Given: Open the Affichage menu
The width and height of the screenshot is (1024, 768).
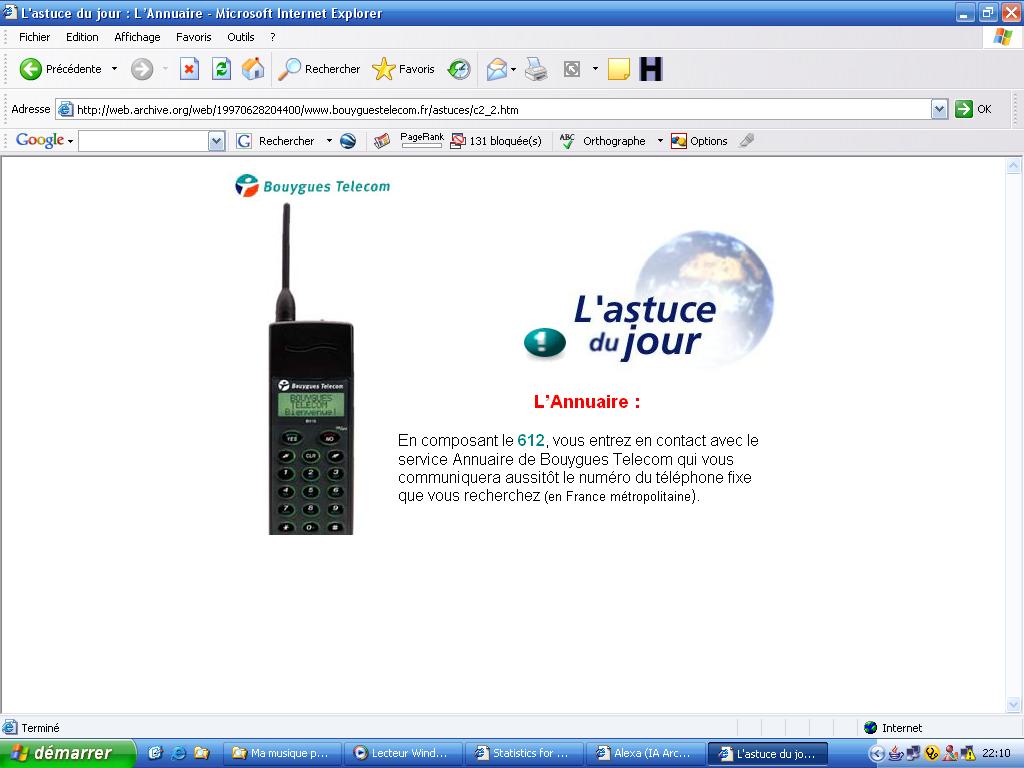Looking at the screenshot, I should [137, 37].
